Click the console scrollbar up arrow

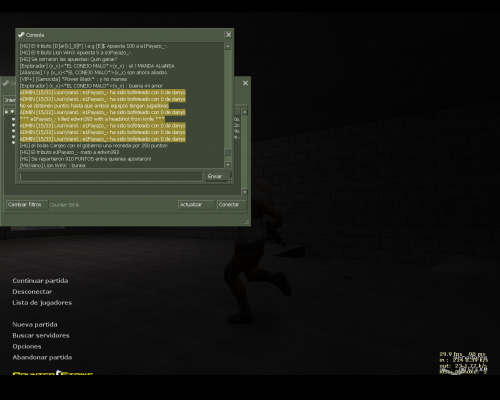pyautogui.click(x=228, y=46)
